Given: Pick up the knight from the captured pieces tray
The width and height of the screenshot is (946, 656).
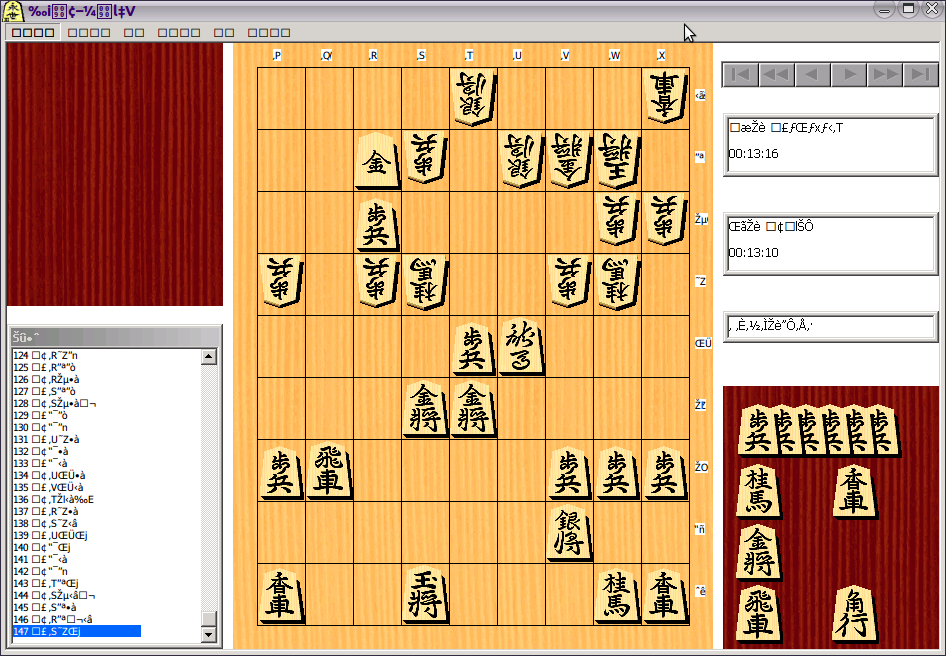Looking at the screenshot, I should [x=758, y=491].
